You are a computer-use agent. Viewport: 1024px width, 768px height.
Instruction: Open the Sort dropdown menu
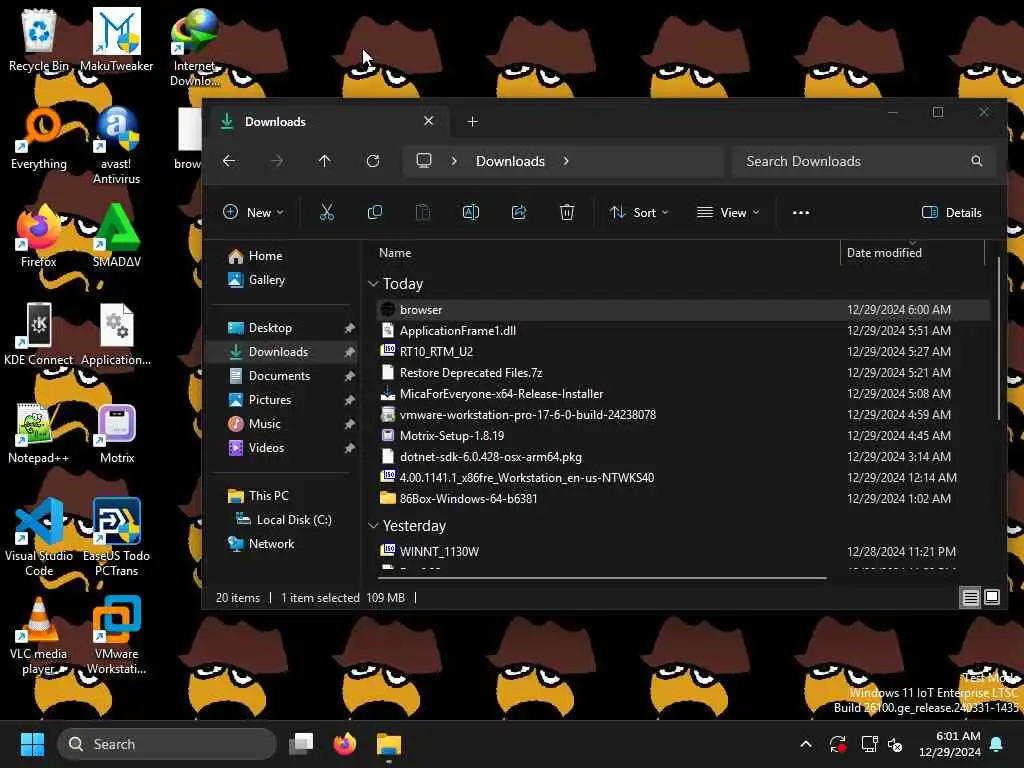click(639, 212)
